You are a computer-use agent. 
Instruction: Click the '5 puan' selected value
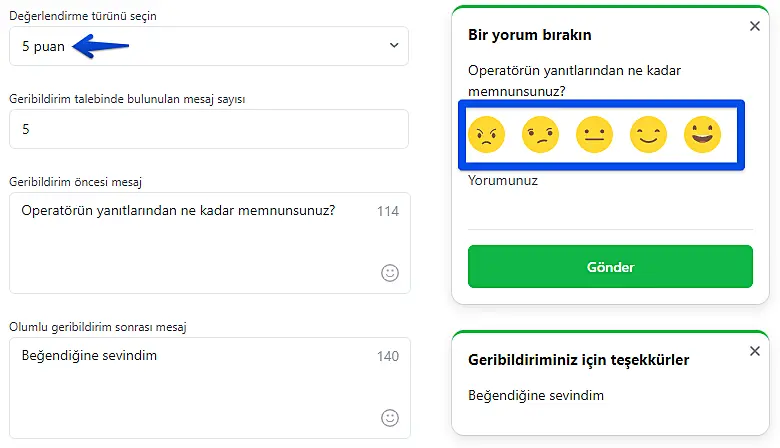(x=43, y=46)
